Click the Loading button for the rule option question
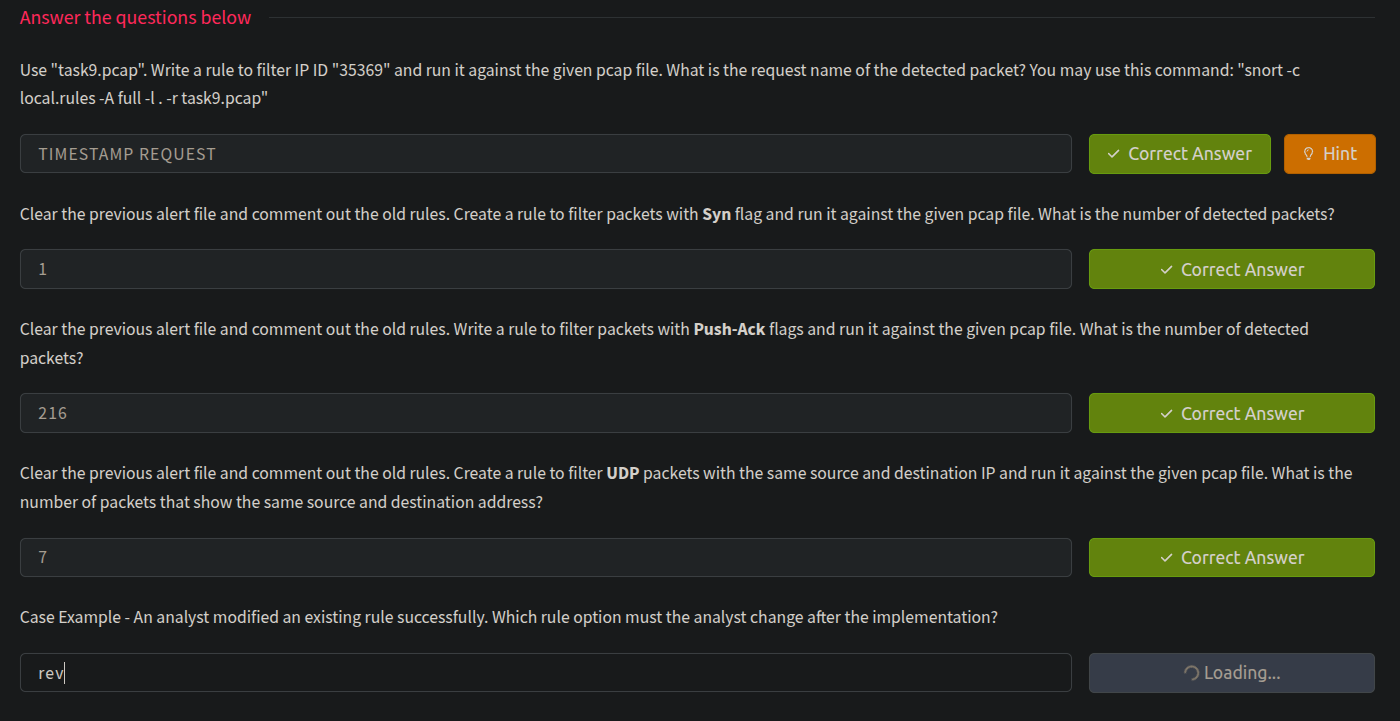This screenshot has height=721, width=1400. pos(1231,673)
